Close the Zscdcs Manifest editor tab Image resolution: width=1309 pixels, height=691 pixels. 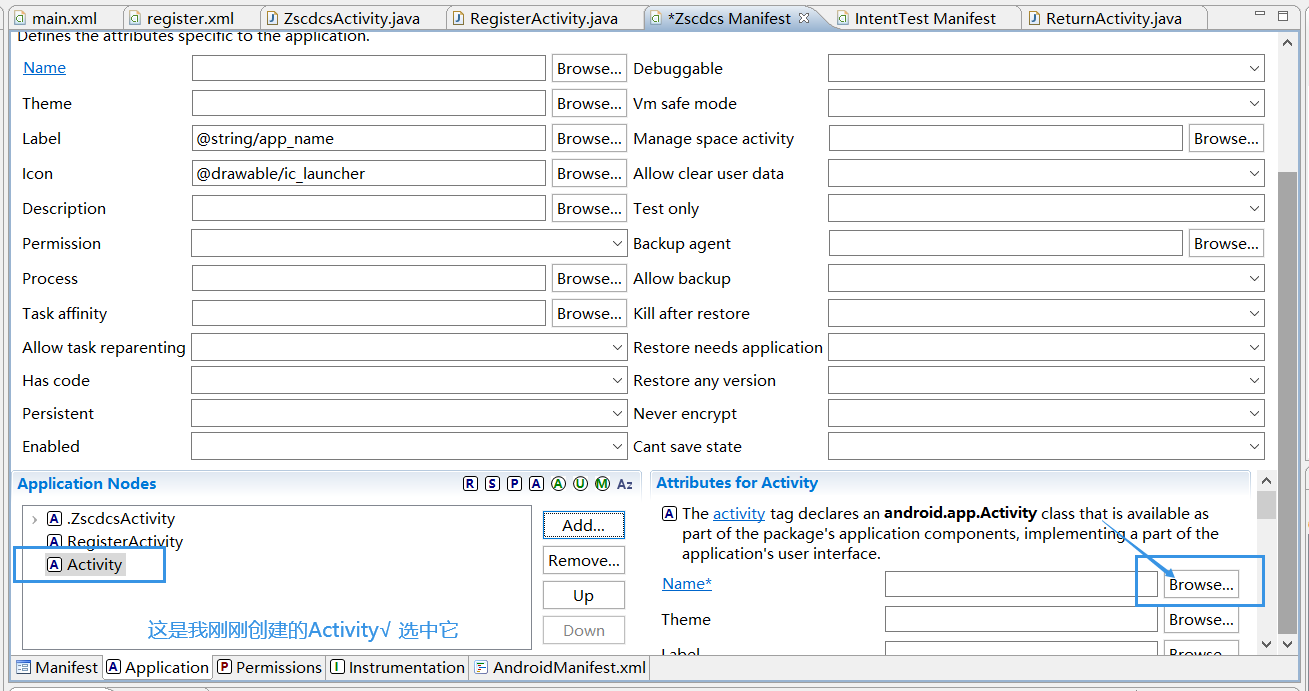pyautogui.click(x=804, y=18)
